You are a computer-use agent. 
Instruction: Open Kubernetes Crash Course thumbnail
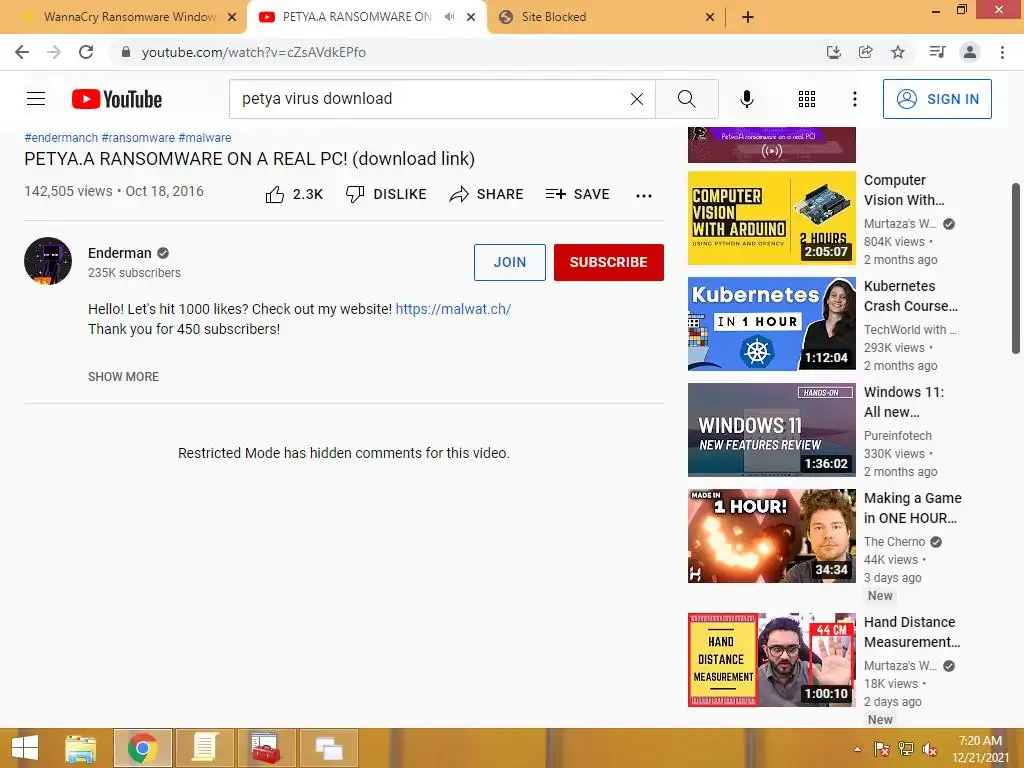pyautogui.click(x=771, y=324)
